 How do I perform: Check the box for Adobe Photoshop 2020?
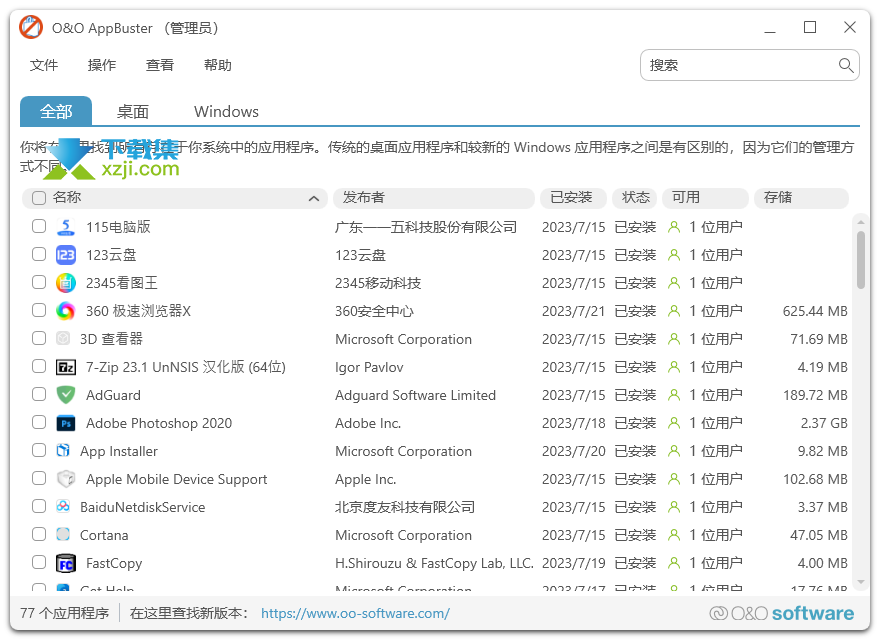(x=39, y=422)
